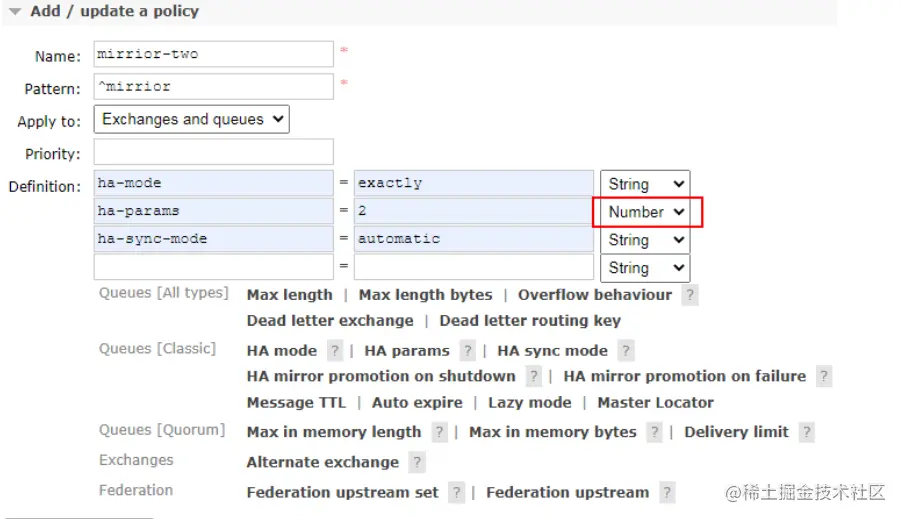Screen dimensions: 902x519
Task: Open help for Delivery limit
Action: [807, 432]
